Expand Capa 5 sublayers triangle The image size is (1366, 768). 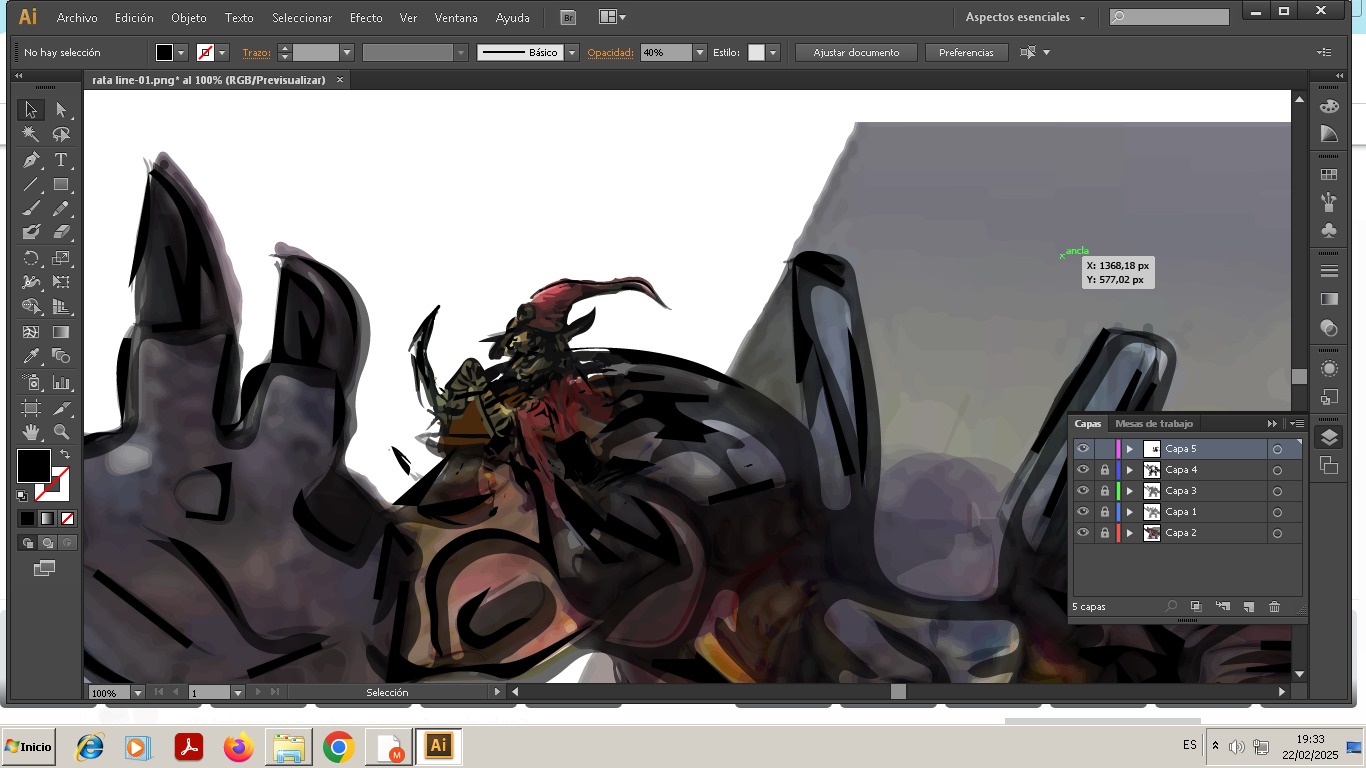tap(1130, 449)
